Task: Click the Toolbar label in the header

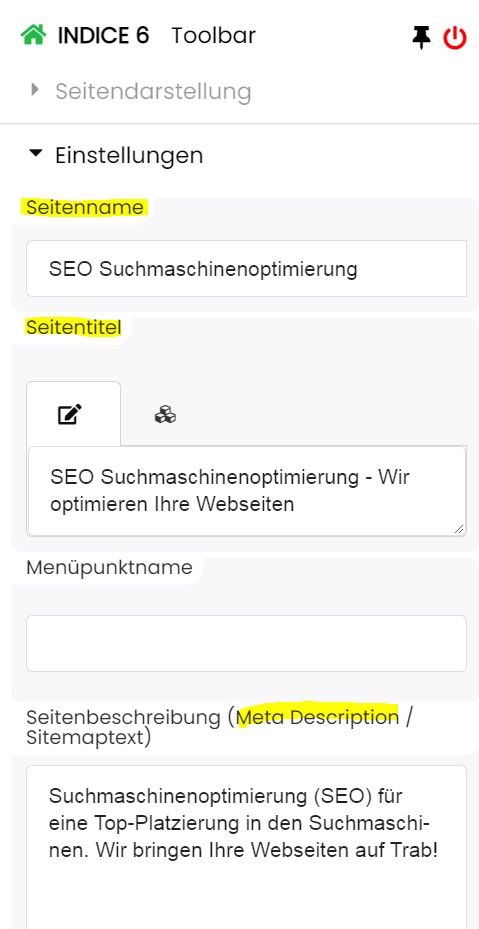Action: pyautogui.click(x=213, y=36)
